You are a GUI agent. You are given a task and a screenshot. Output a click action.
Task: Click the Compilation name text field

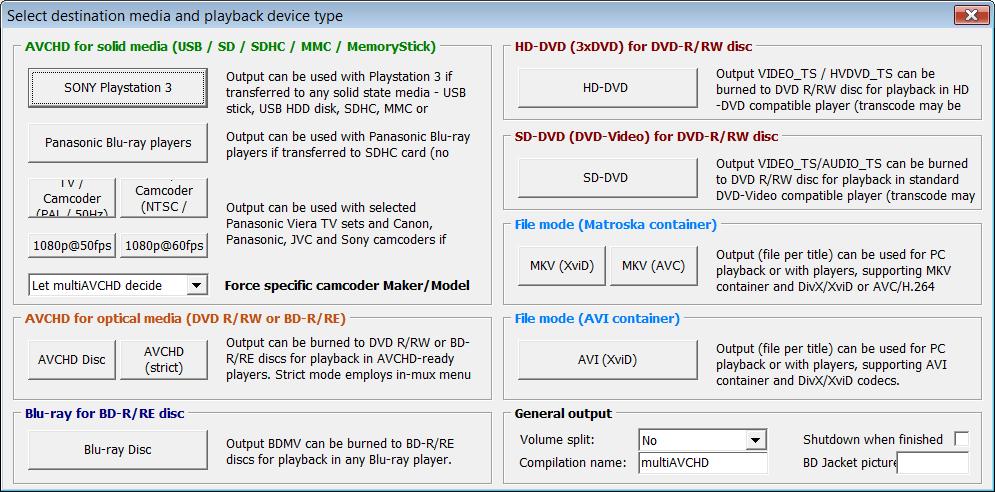pos(702,463)
